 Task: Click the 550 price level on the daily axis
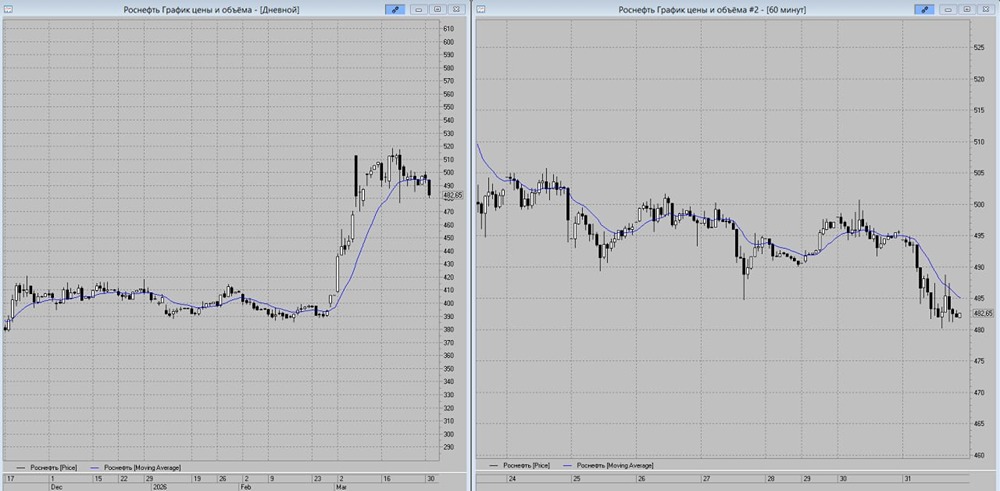tap(448, 107)
